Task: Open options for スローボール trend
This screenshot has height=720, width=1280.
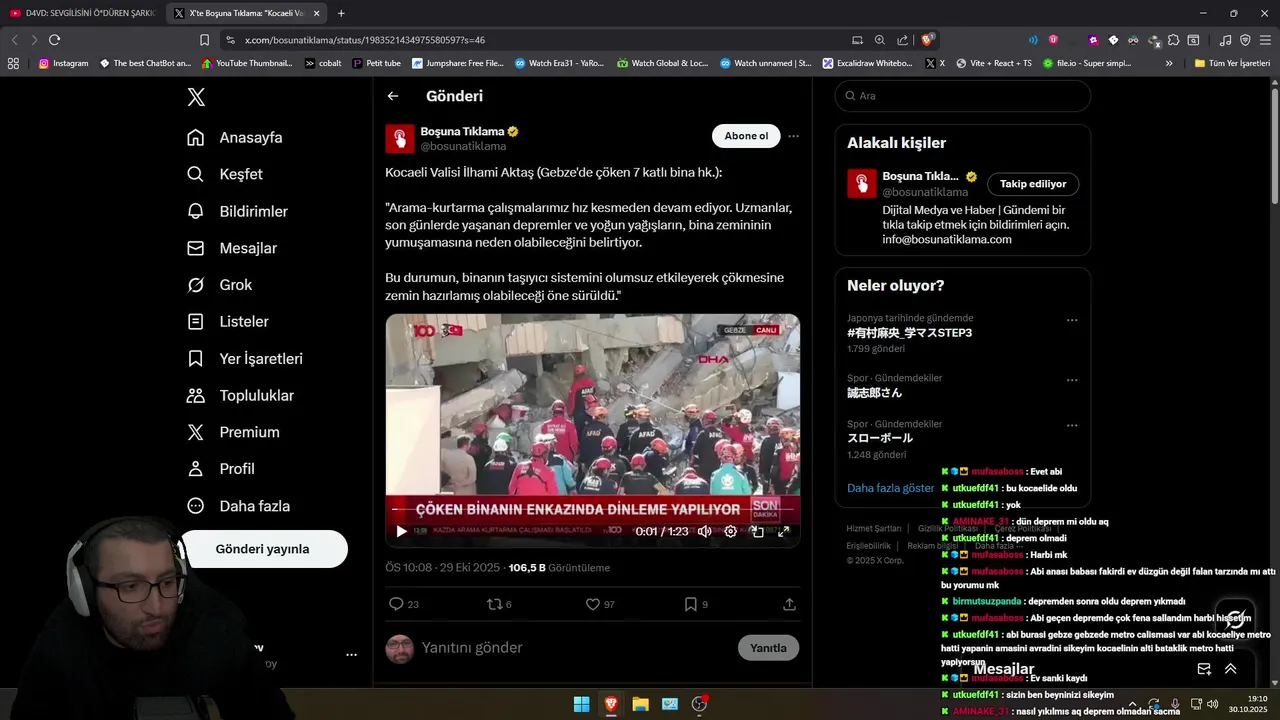Action: (1072, 425)
